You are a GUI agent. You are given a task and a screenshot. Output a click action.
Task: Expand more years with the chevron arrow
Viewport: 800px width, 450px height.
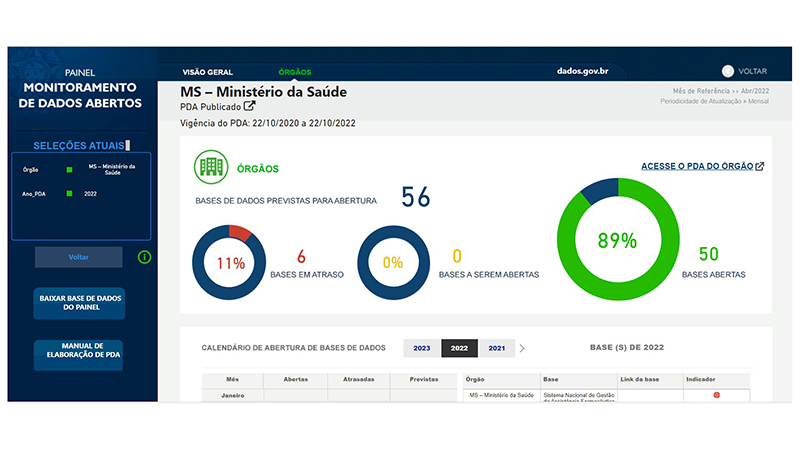pos(522,348)
